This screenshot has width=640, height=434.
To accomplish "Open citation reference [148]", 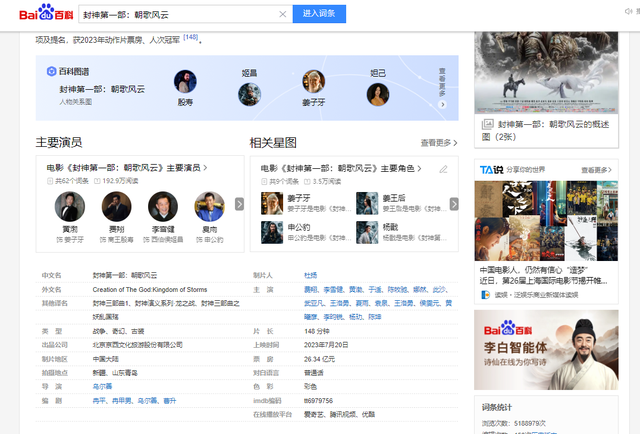I will click(191, 37).
